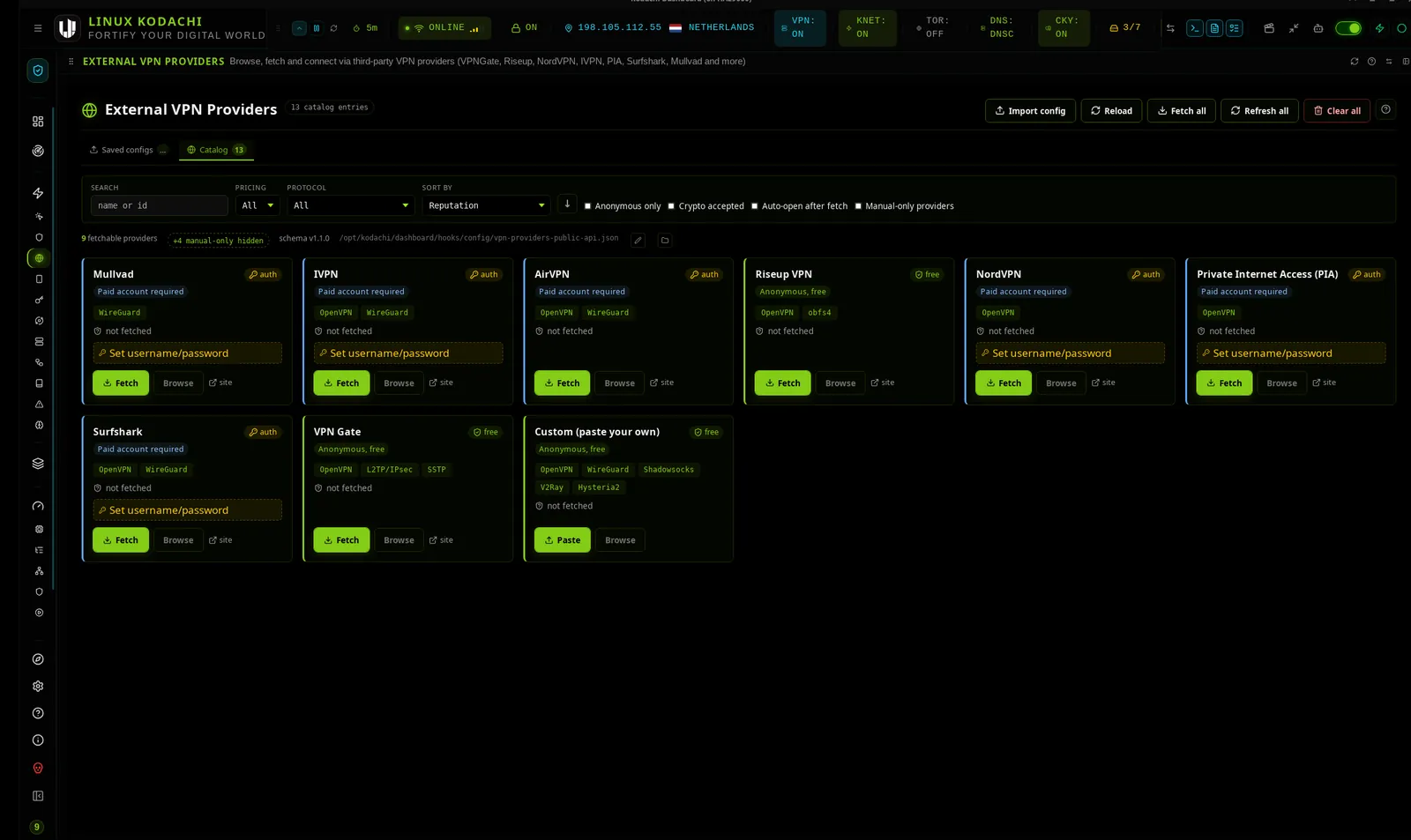Click the robot icon in top bar
Viewport: 1411px width, 840px height.
pos(1318,28)
